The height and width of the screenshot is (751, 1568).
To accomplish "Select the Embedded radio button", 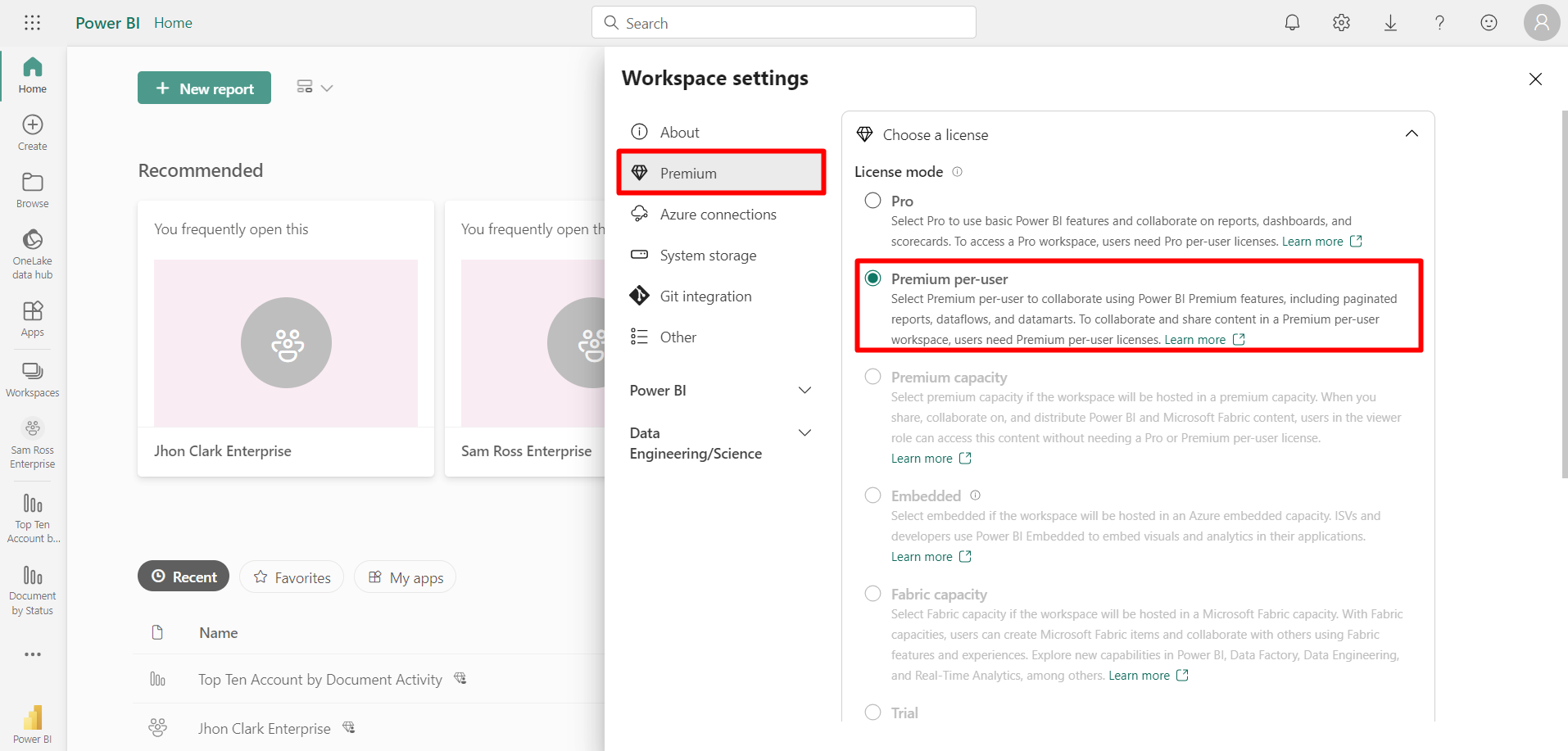I will pos(873,495).
